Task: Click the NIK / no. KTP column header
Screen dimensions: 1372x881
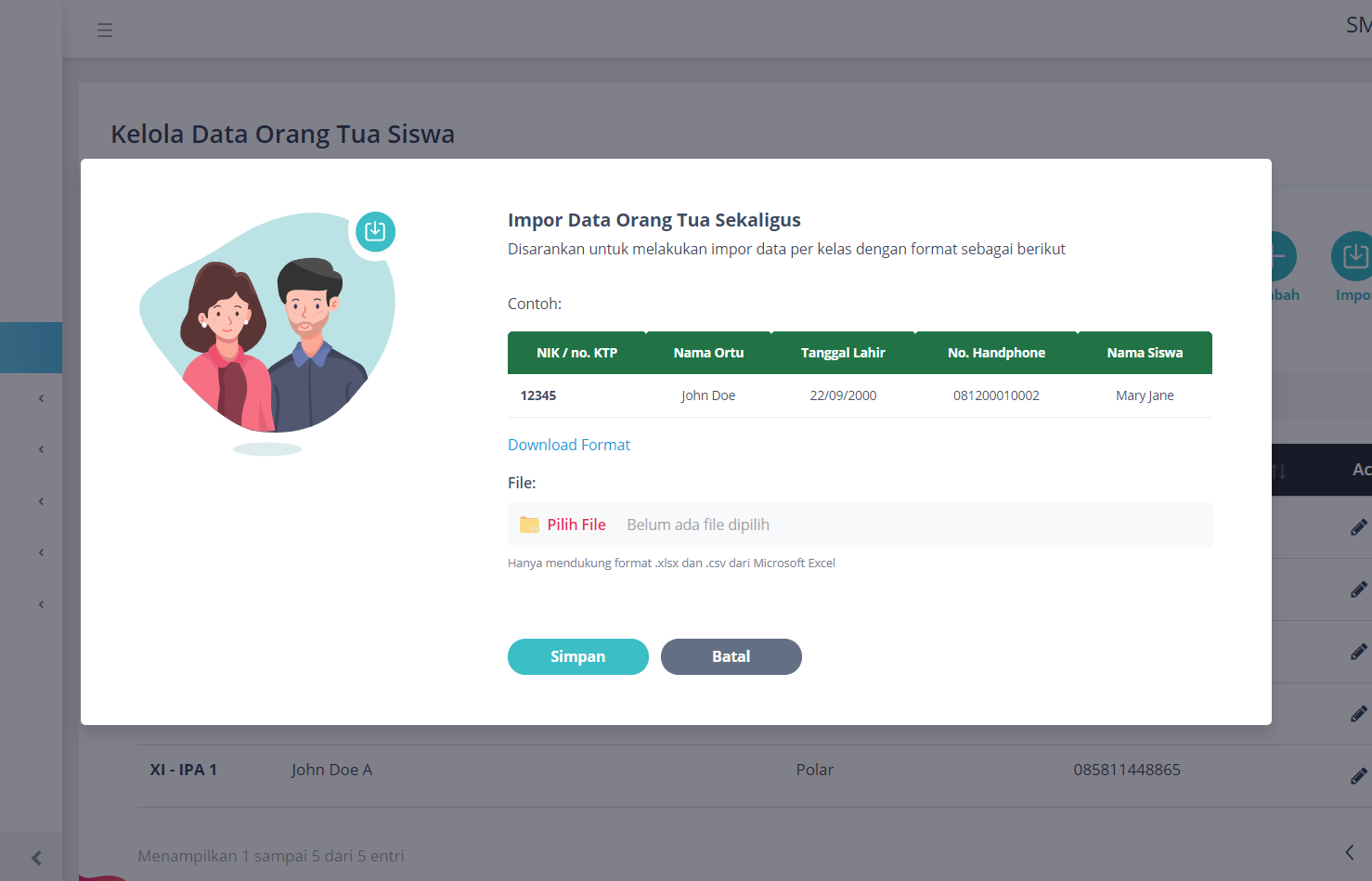Action: [x=576, y=353]
